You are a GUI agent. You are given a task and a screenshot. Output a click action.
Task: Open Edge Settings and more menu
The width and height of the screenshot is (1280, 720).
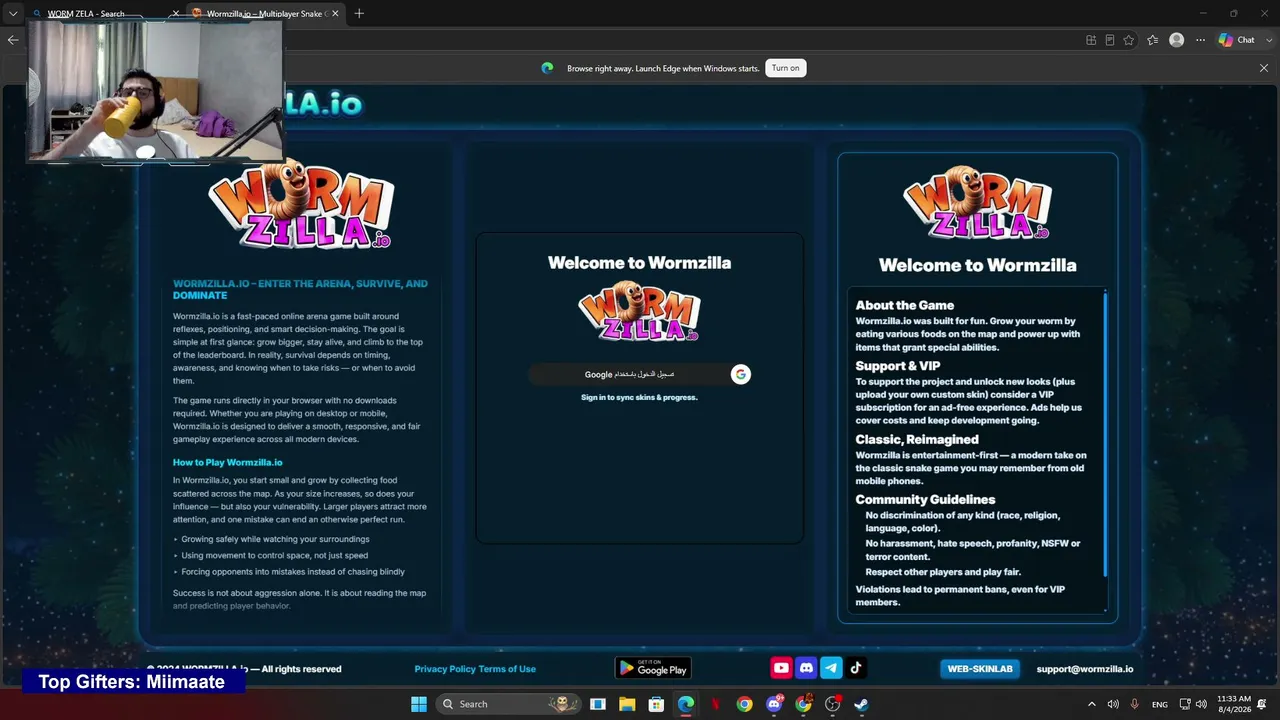tap(1200, 40)
